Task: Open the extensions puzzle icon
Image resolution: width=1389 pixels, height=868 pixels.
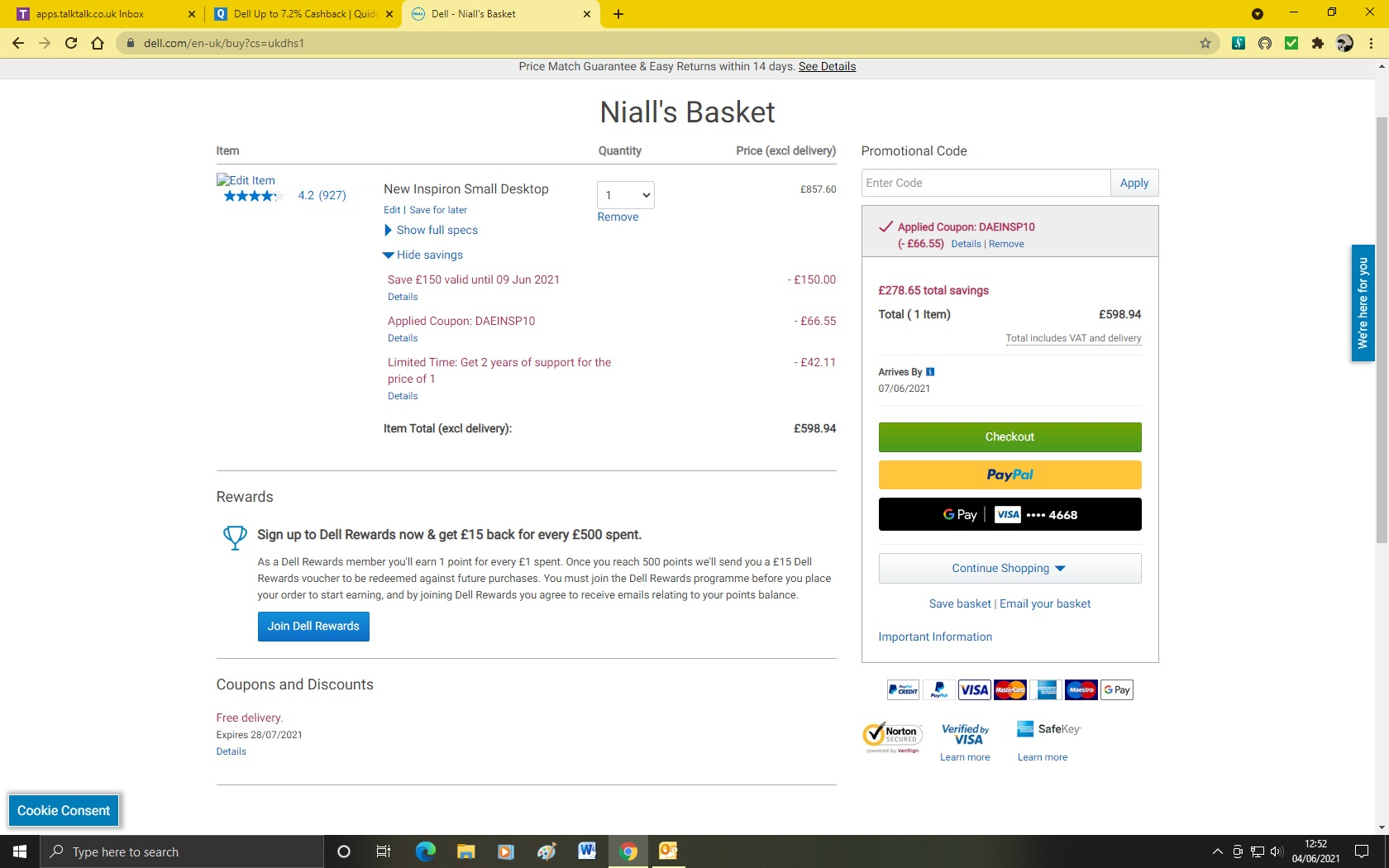Action: 1318,43
